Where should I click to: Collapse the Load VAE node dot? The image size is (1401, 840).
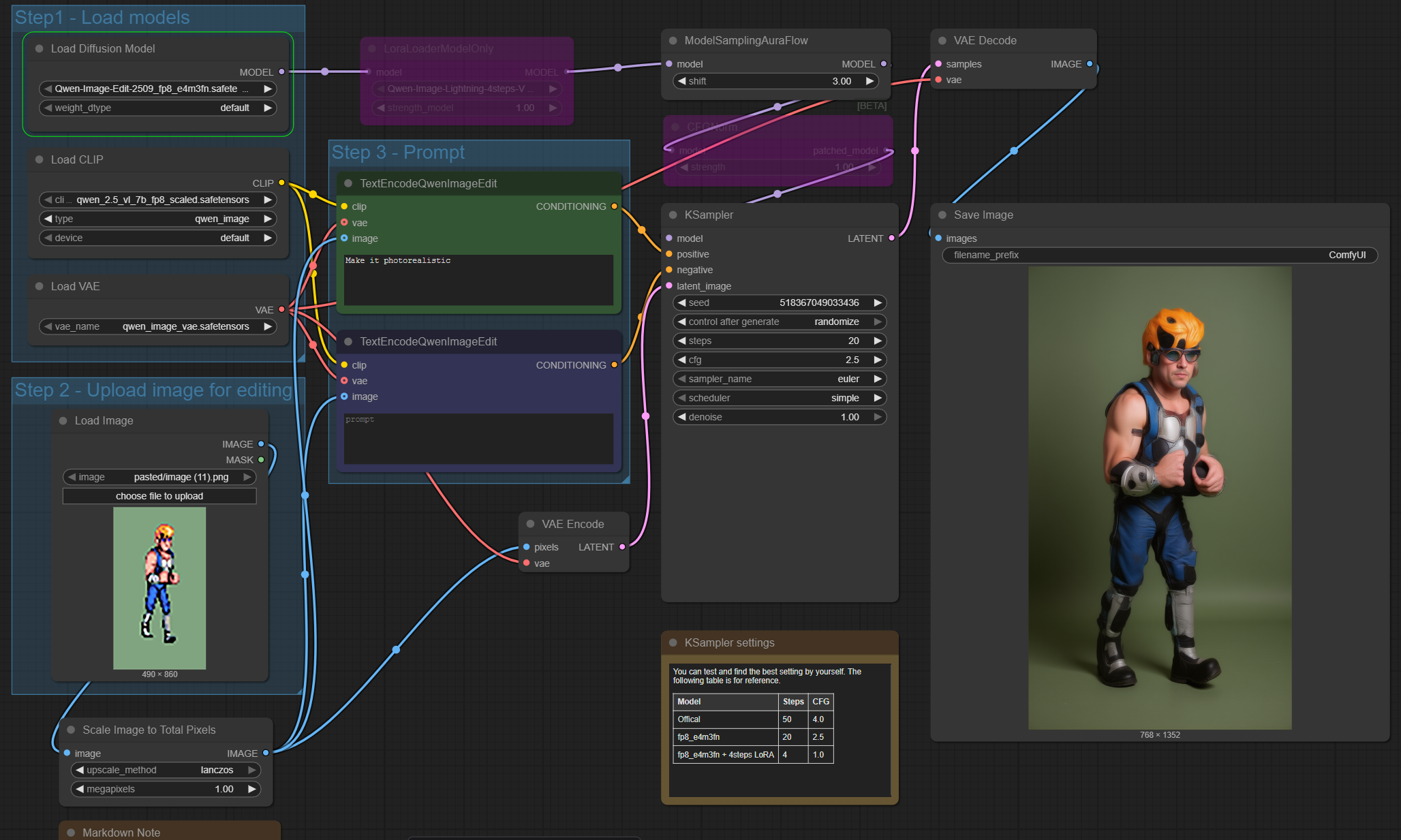point(39,286)
